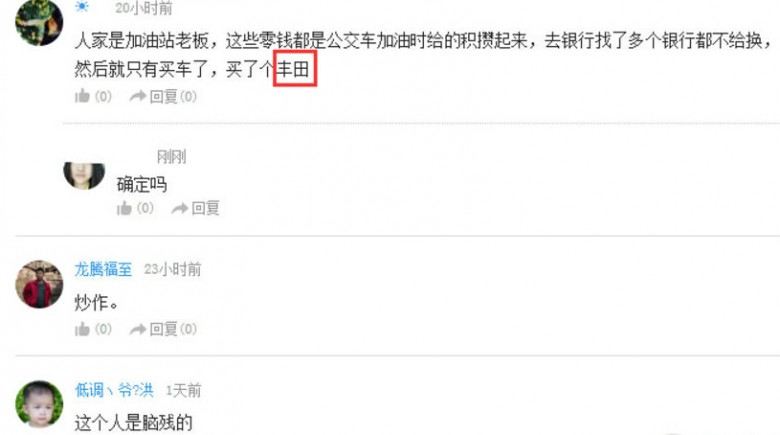Screen dimensions: 780x435
Task: Click the reply arrow under 确定吗
Action: click(180, 208)
